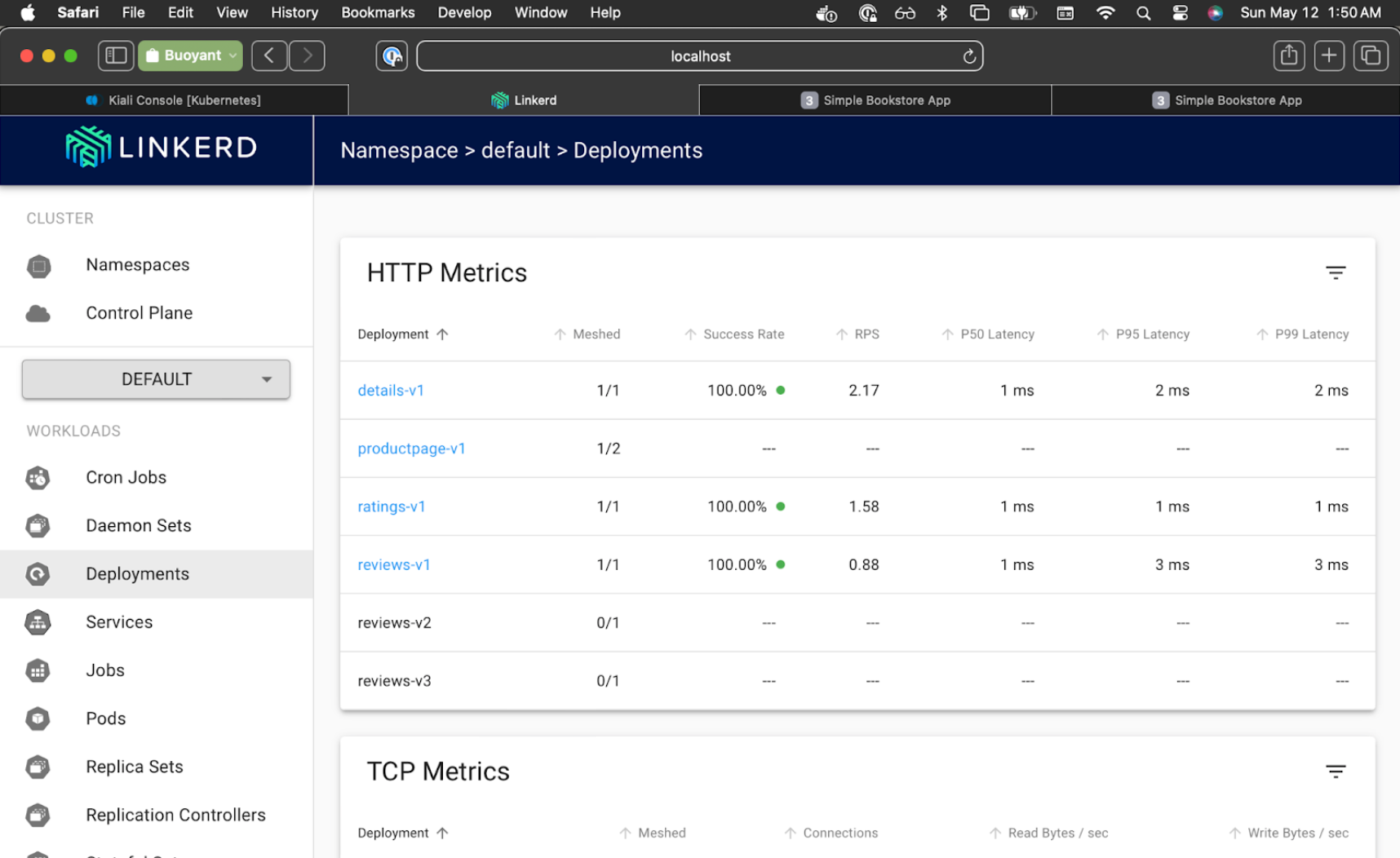Open Pods workloads
The height and width of the screenshot is (858, 1400).
click(106, 719)
